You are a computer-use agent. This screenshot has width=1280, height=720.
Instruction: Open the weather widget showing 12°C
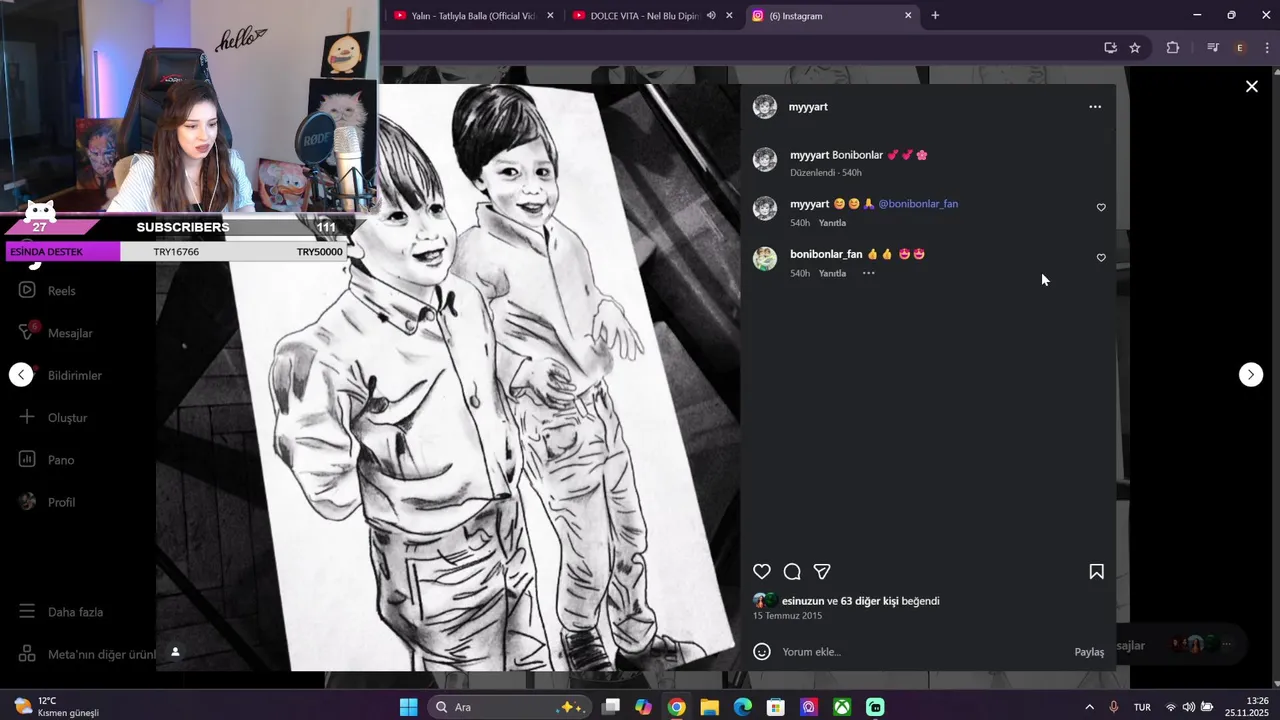[56, 707]
